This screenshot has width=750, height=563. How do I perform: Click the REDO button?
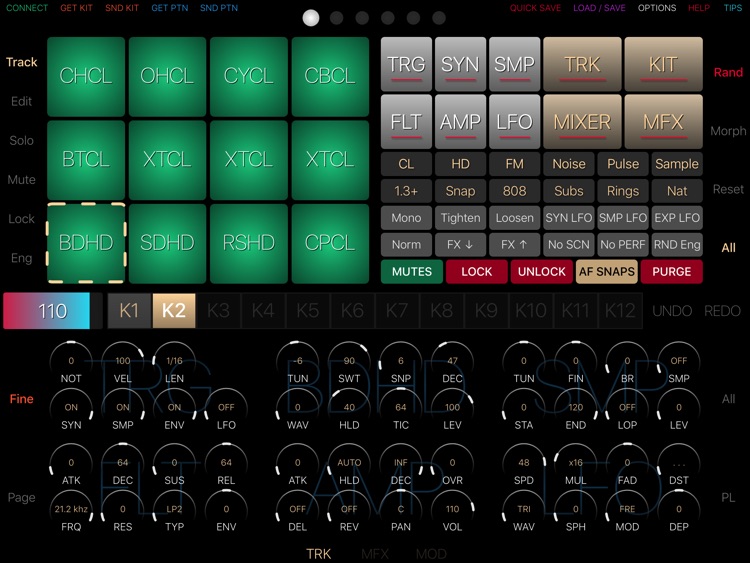(722, 311)
